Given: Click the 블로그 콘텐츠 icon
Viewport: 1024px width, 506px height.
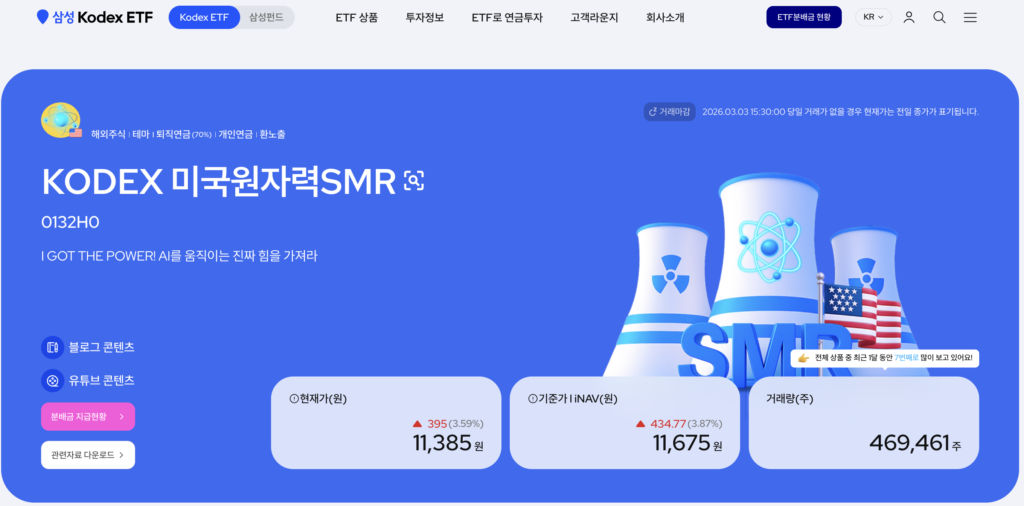Looking at the screenshot, I should [x=52, y=347].
